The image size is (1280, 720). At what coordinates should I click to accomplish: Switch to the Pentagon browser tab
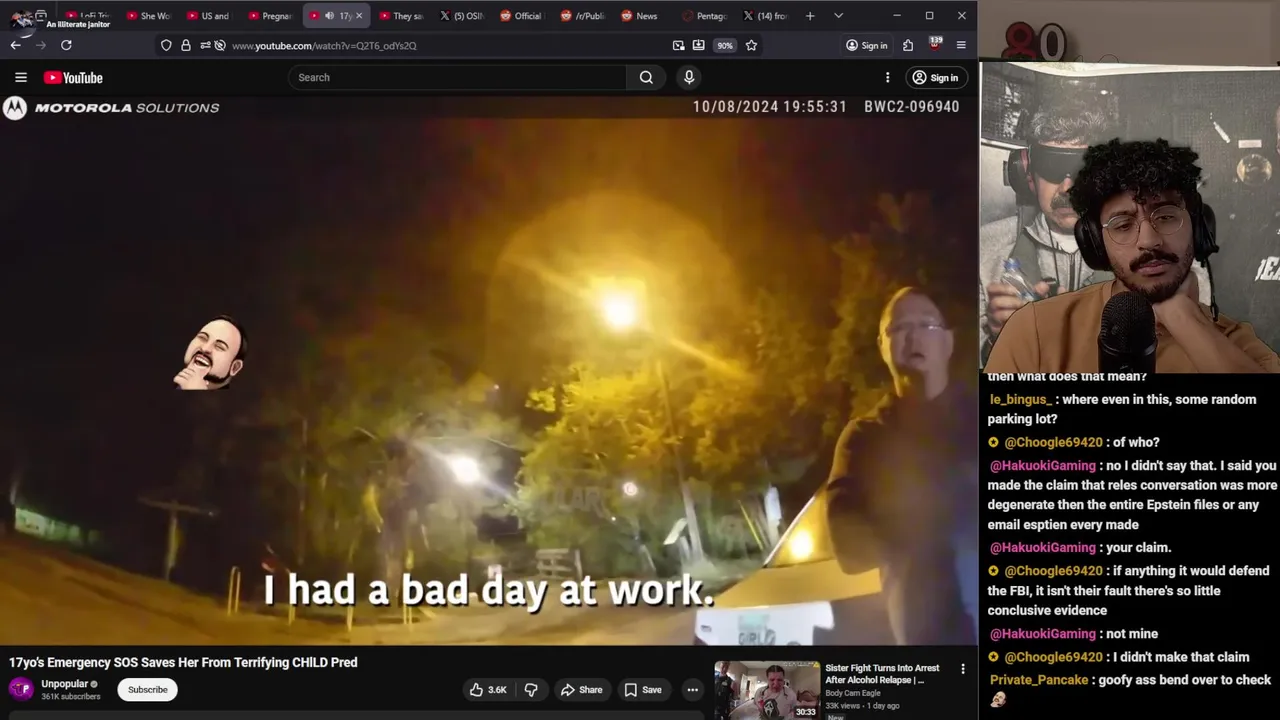[x=705, y=16]
